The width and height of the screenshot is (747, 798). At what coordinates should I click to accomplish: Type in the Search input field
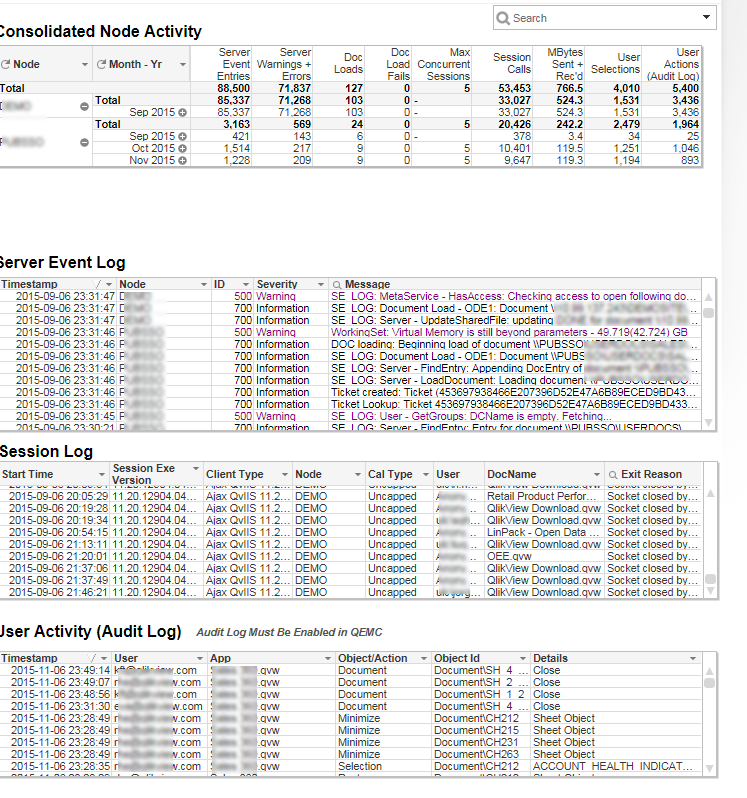[x=600, y=18]
